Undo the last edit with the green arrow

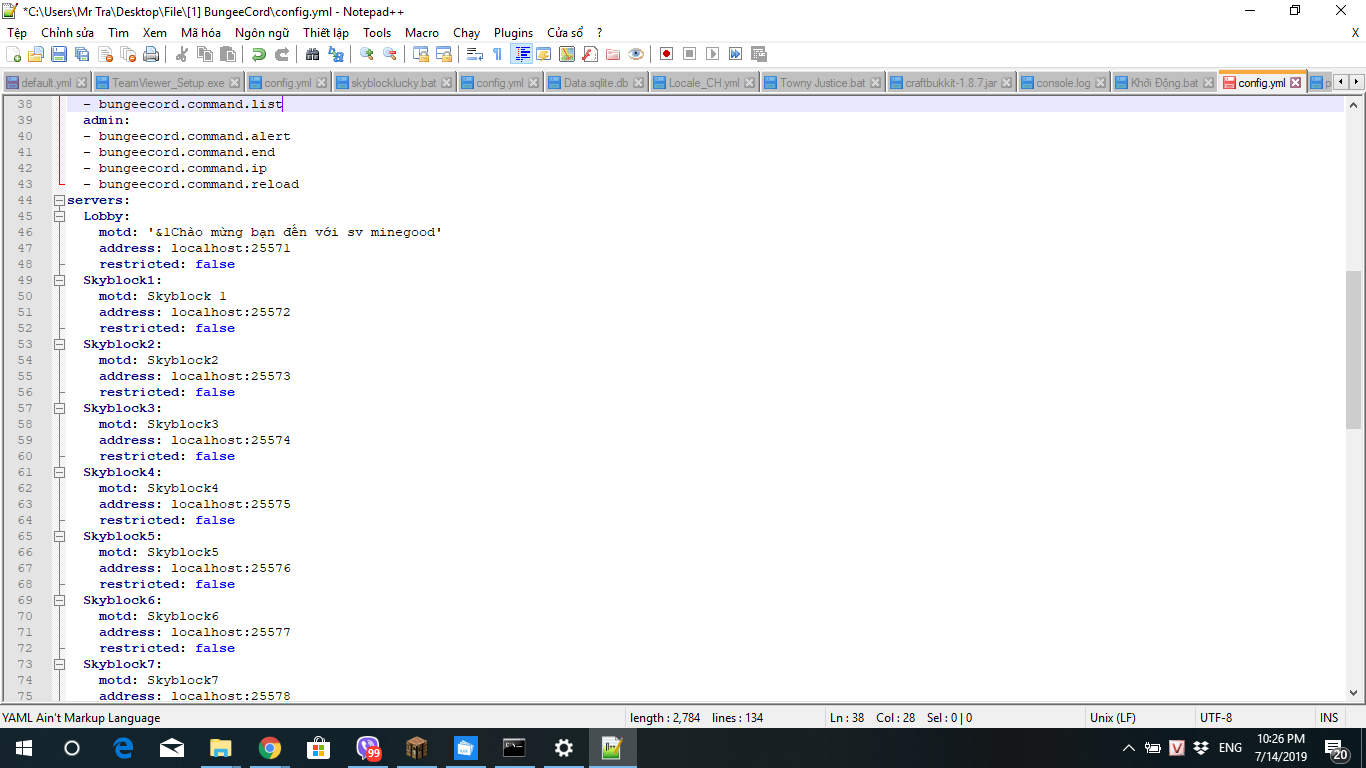coord(259,54)
